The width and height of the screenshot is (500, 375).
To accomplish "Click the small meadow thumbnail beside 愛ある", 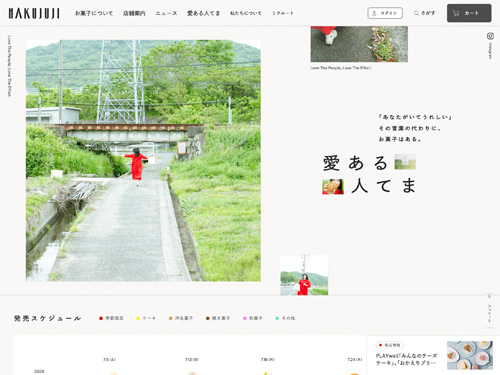I will [x=405, y=162].
